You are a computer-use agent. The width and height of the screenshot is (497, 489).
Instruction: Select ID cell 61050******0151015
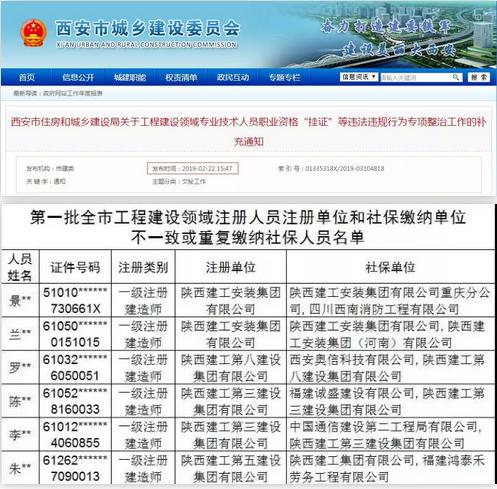pos(75,334)
